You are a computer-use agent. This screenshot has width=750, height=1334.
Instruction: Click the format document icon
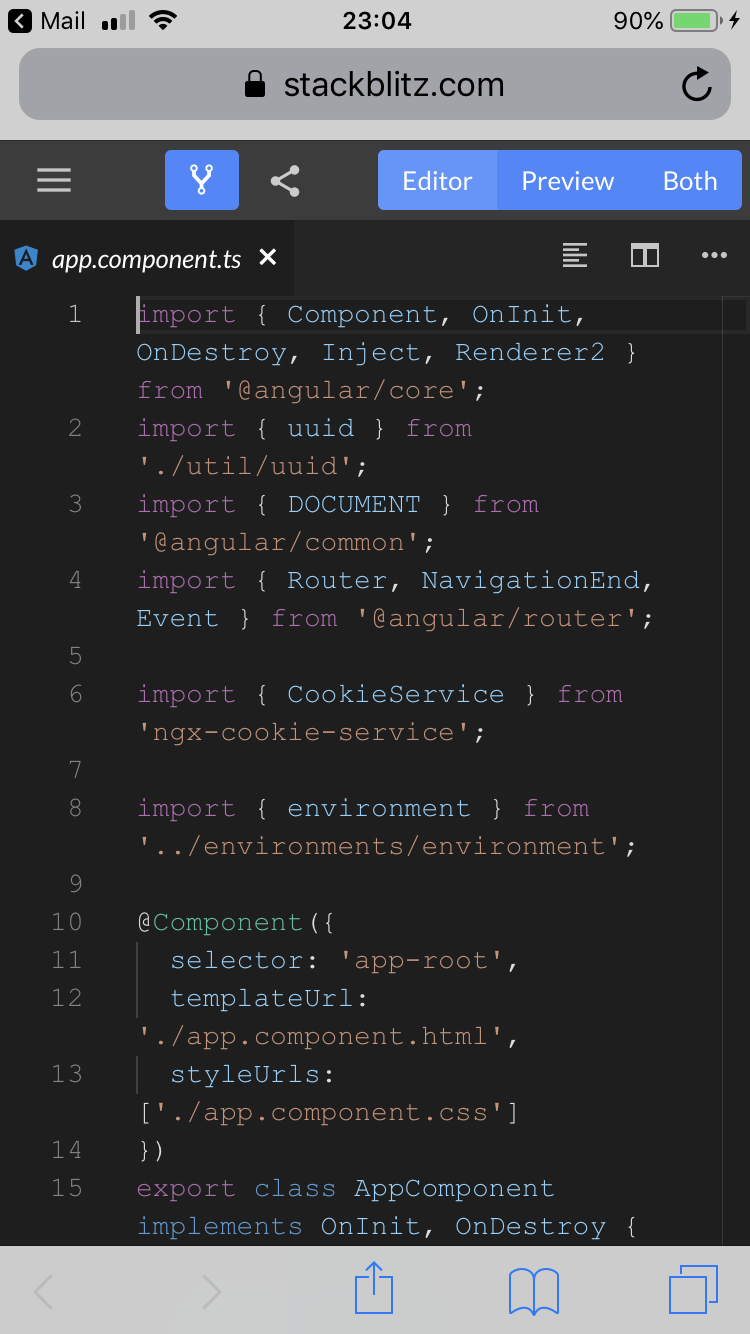coord(575,256)
